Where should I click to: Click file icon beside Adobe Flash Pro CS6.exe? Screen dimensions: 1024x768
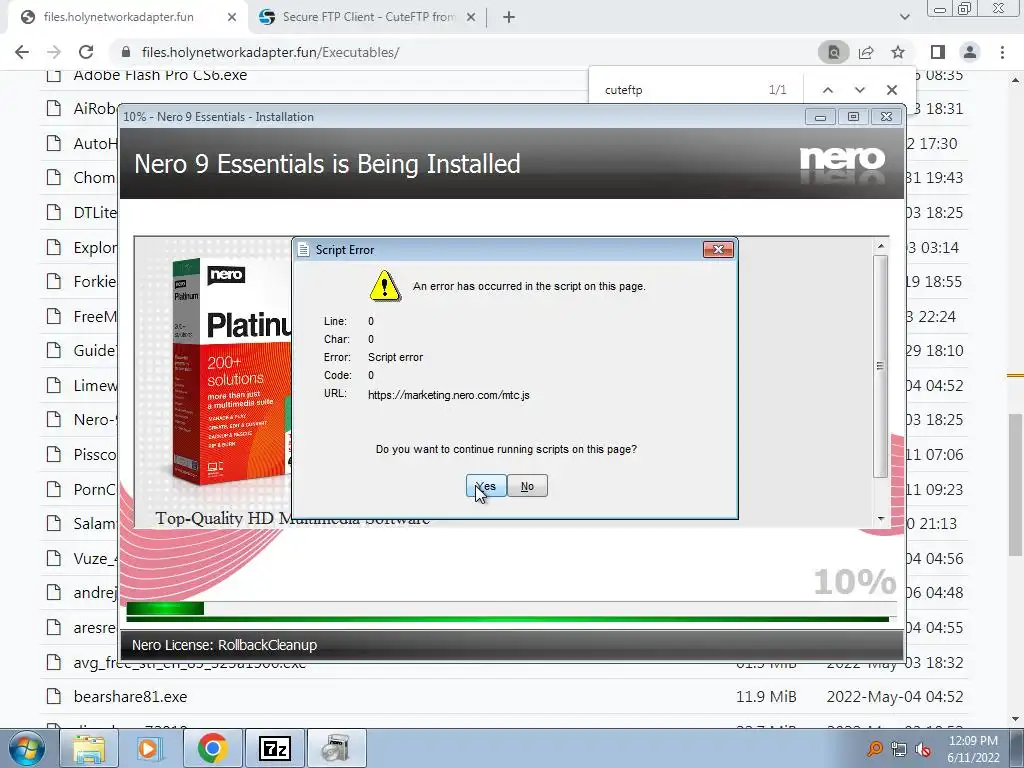(x=54, y=75)
